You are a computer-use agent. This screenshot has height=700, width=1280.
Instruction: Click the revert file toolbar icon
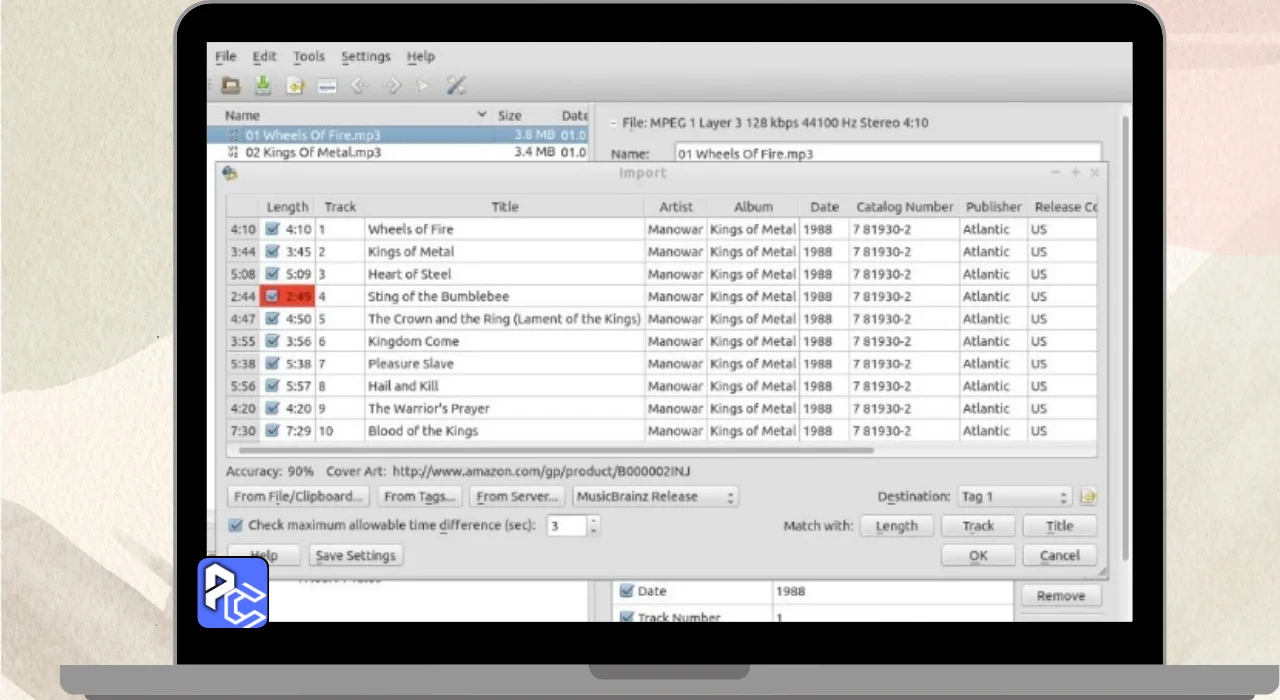point(295,86)
